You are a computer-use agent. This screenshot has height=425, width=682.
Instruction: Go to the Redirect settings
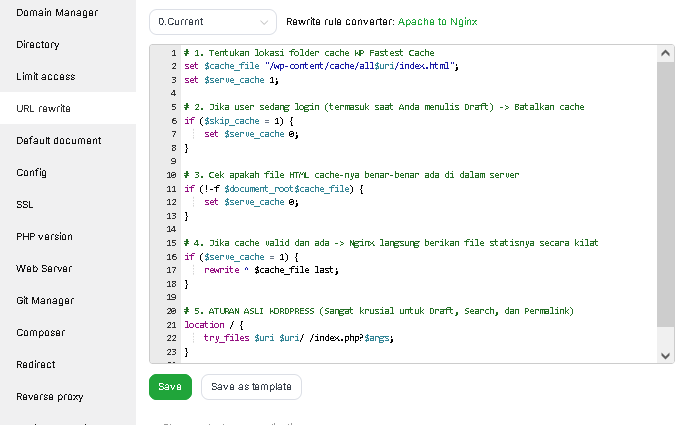pyautogui.click(x=36, y=365)
